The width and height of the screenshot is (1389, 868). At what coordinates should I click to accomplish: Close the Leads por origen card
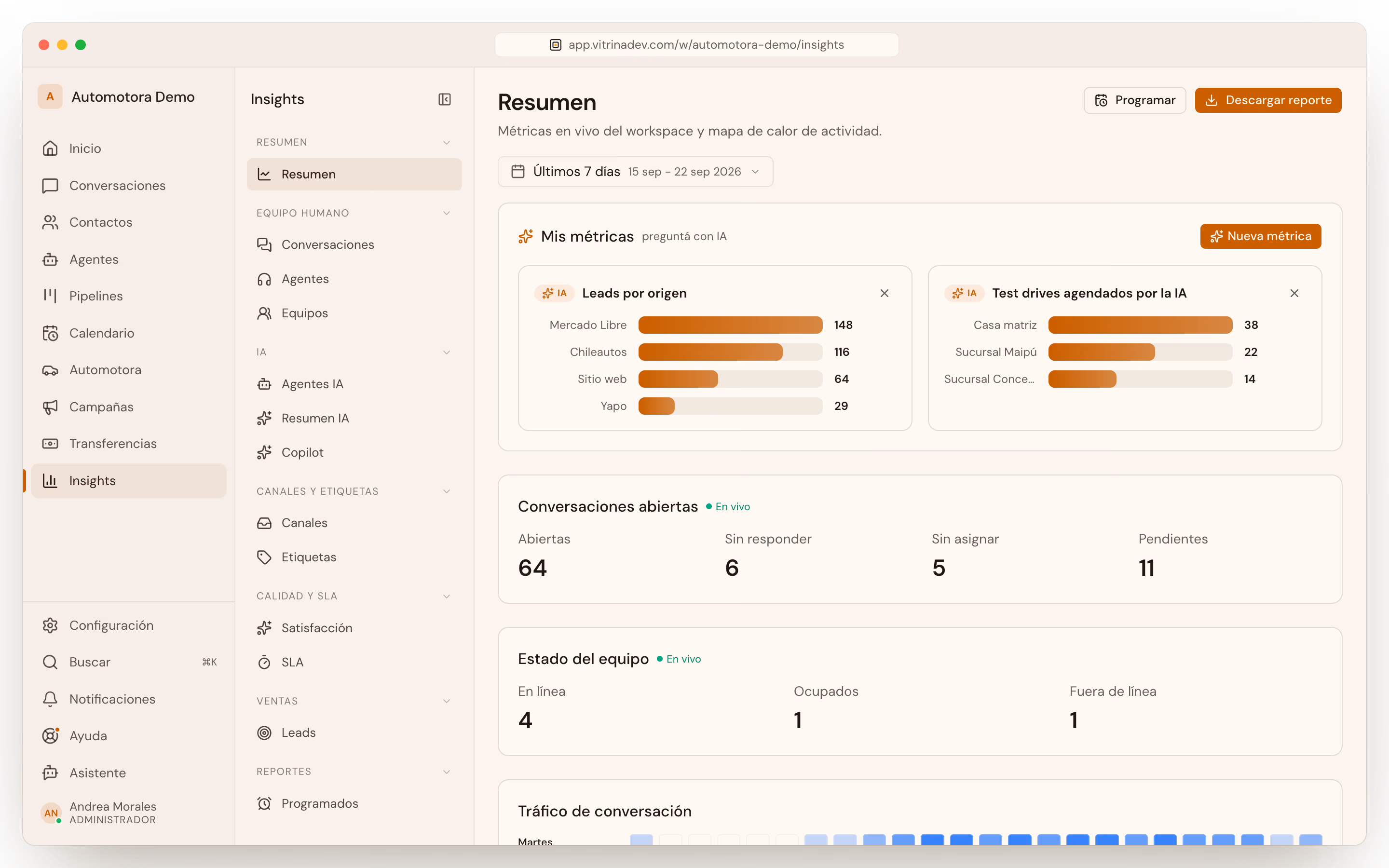(885, 293)
